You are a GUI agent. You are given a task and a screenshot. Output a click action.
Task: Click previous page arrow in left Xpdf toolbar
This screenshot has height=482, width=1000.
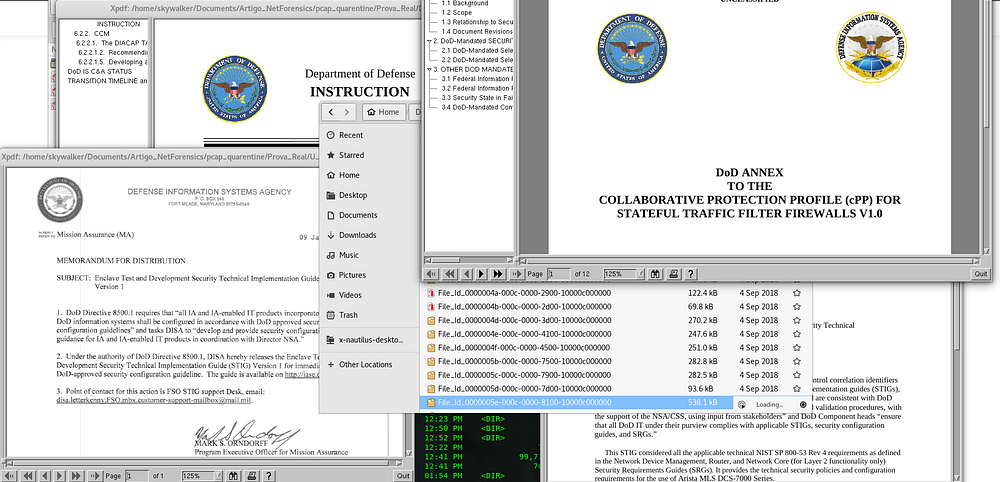pos(44,476)
